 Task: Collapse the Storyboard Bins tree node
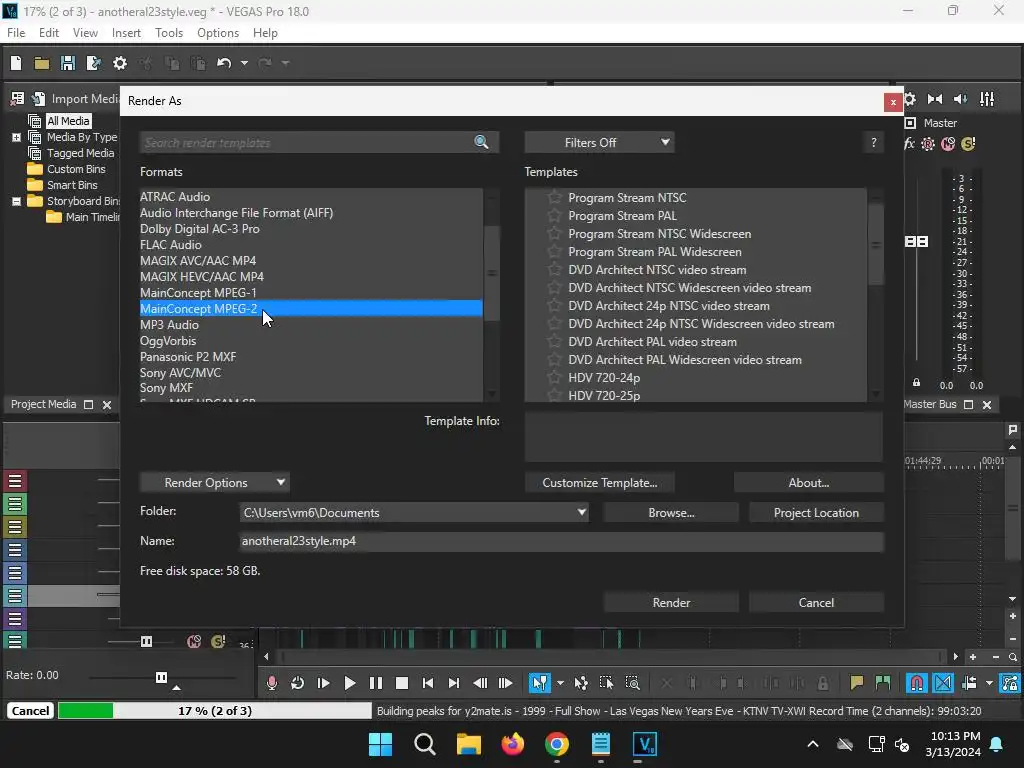[16, 201]
